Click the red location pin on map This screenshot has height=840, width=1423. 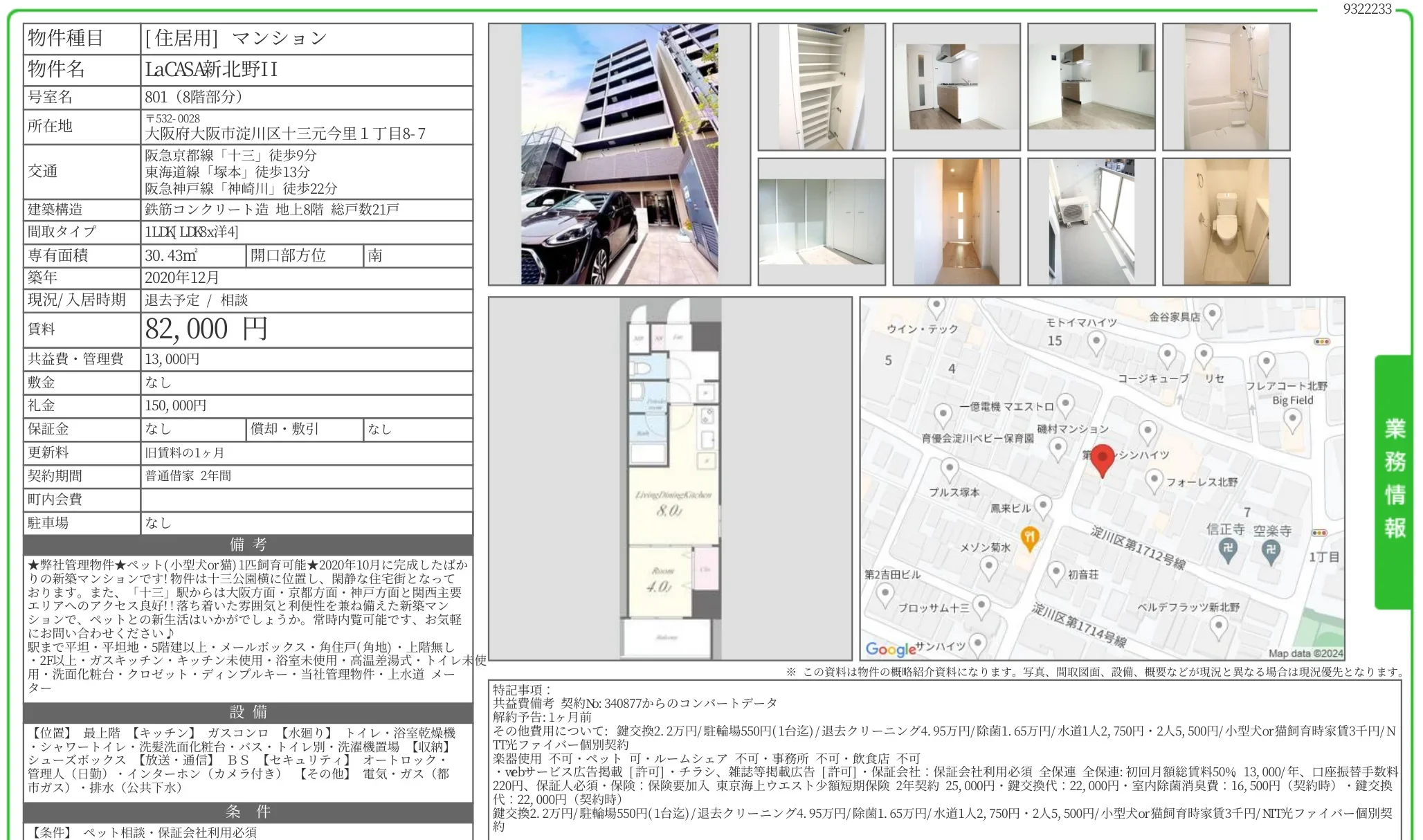click(x=1102, y=459)
